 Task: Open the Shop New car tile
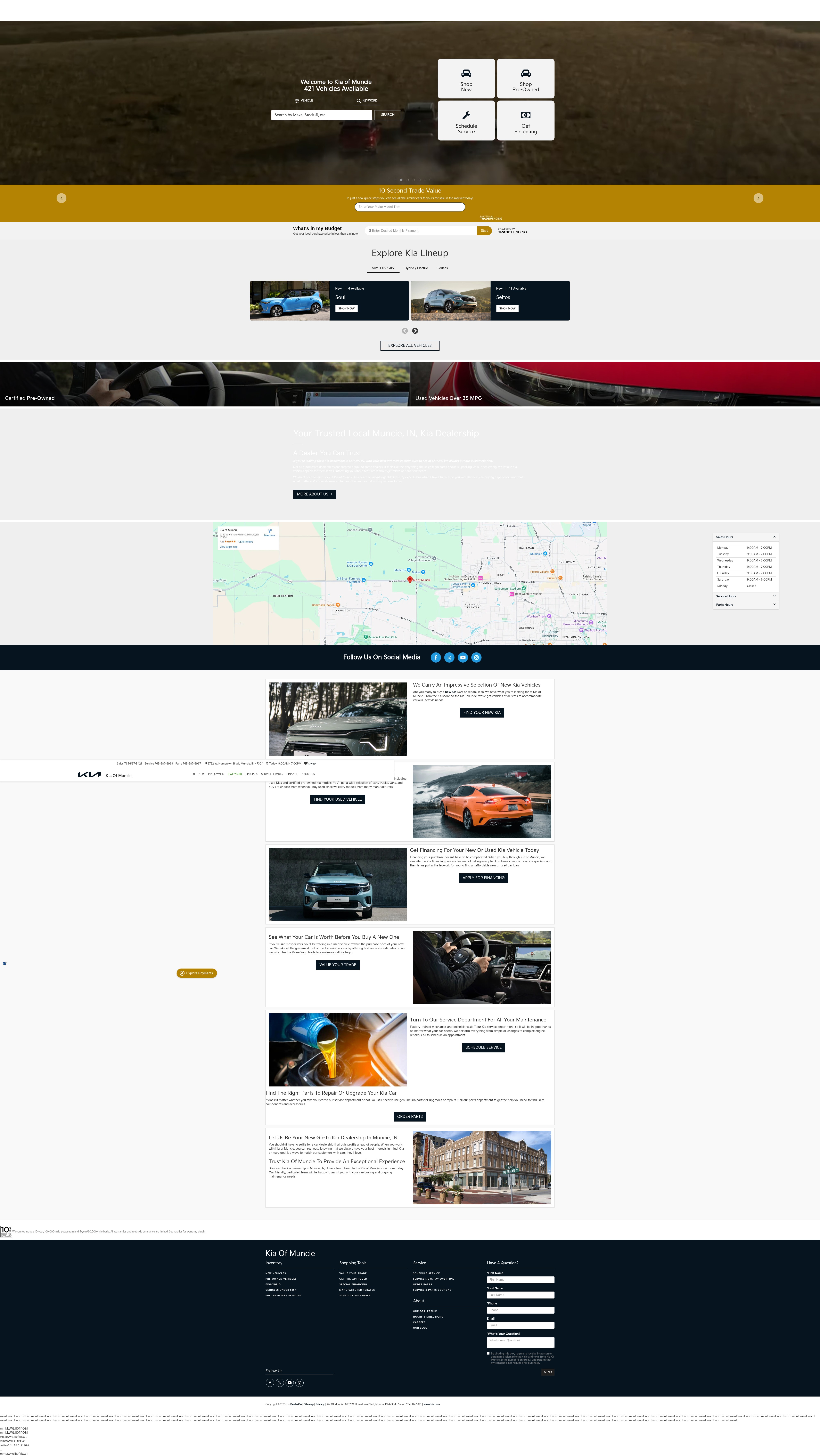(466, 79)
